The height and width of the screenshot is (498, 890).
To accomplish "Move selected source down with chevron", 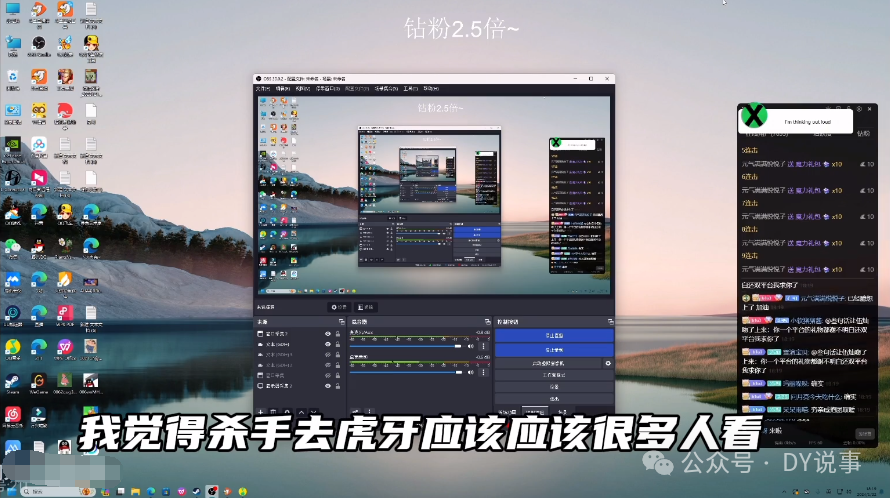I will [x=314, y=412].
